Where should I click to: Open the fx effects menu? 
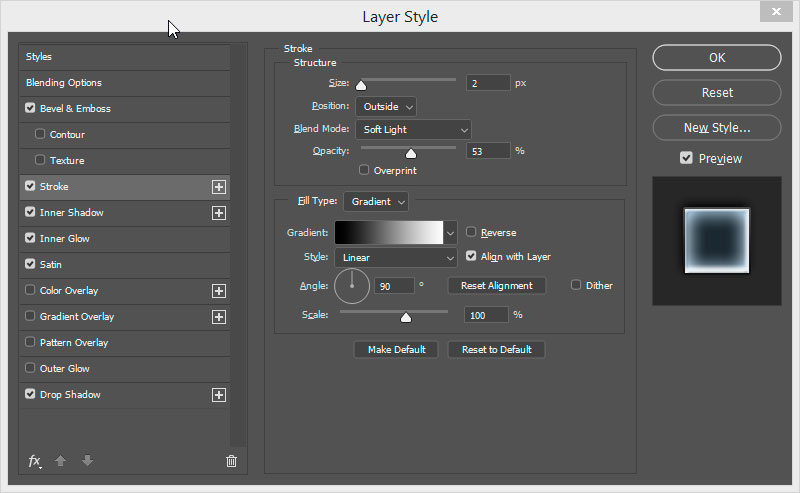[35, 461]
